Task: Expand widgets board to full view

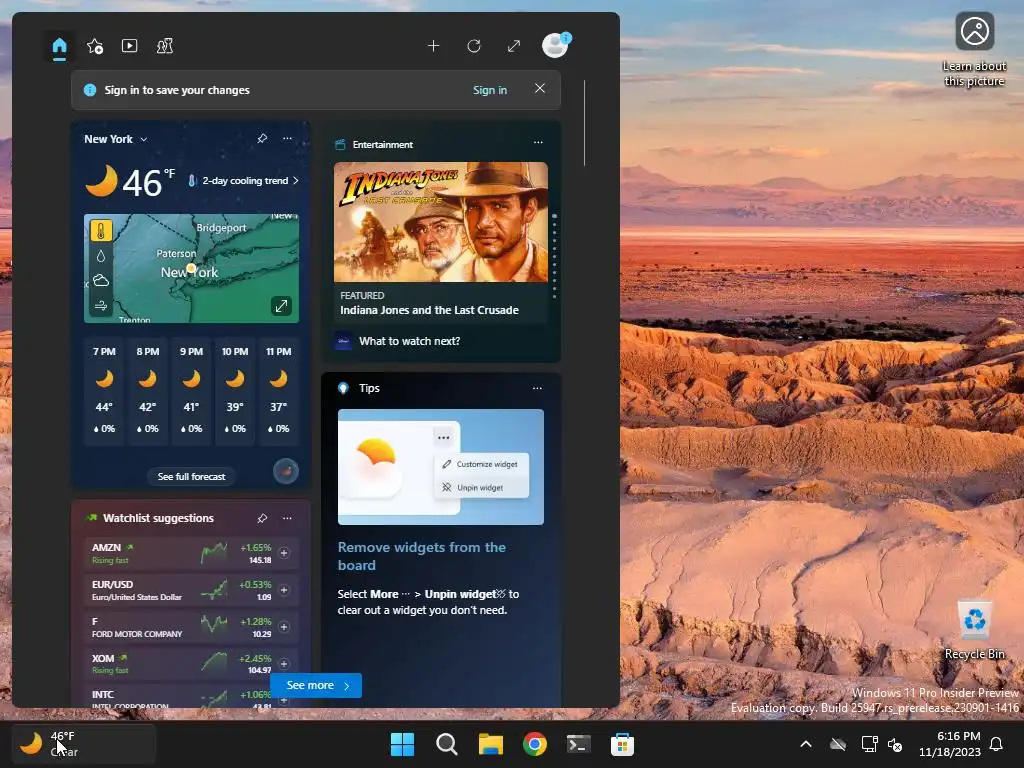Action: [x=514, y=46]
